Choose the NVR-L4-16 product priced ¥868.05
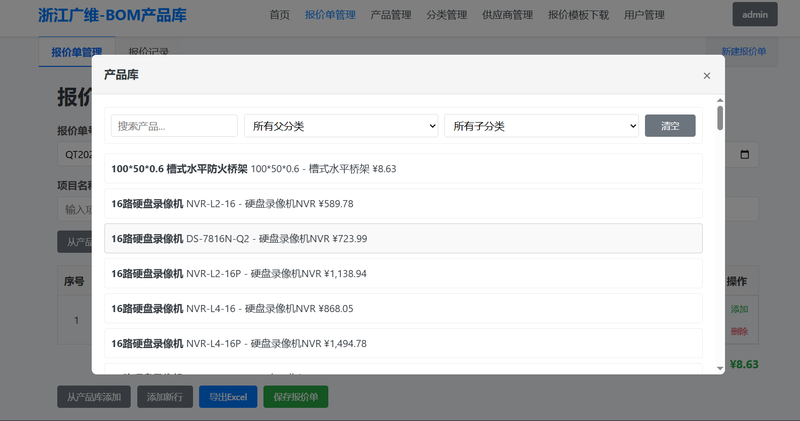Screen dimensions: 800x421 tap(403, 308)
